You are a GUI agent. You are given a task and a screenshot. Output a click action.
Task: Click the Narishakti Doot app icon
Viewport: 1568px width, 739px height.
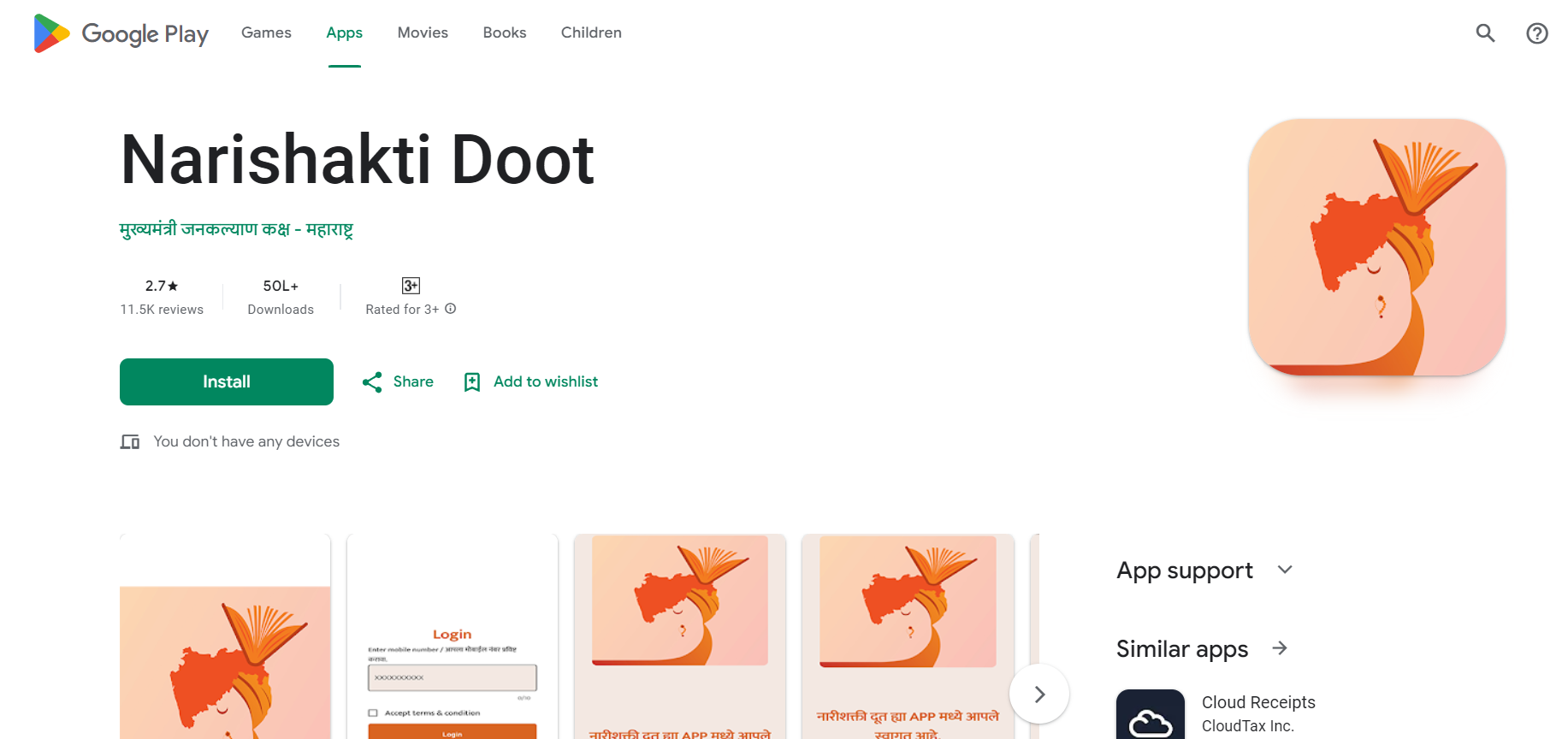point(1377,247)
